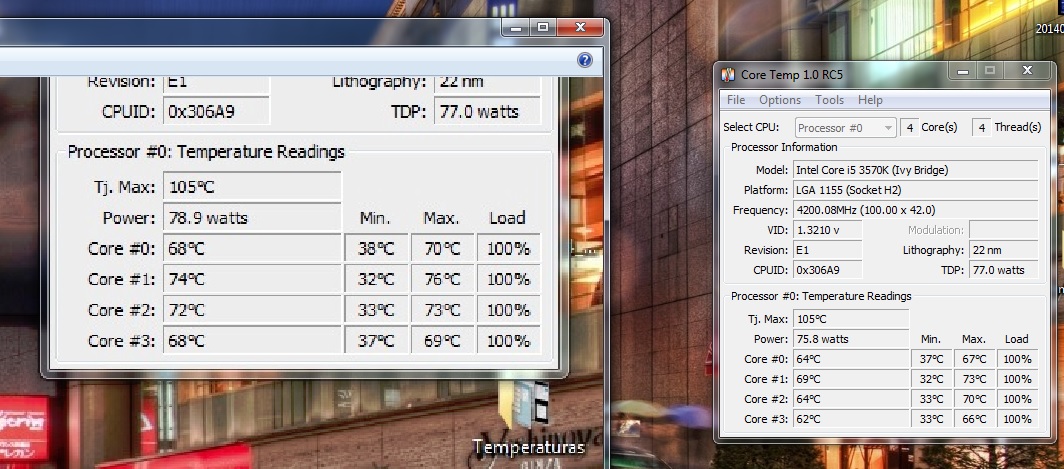Select the Temperaturas desktop item
This screenshot has width=1064, height=469.
pyautogui.click(x=527, y=445)
